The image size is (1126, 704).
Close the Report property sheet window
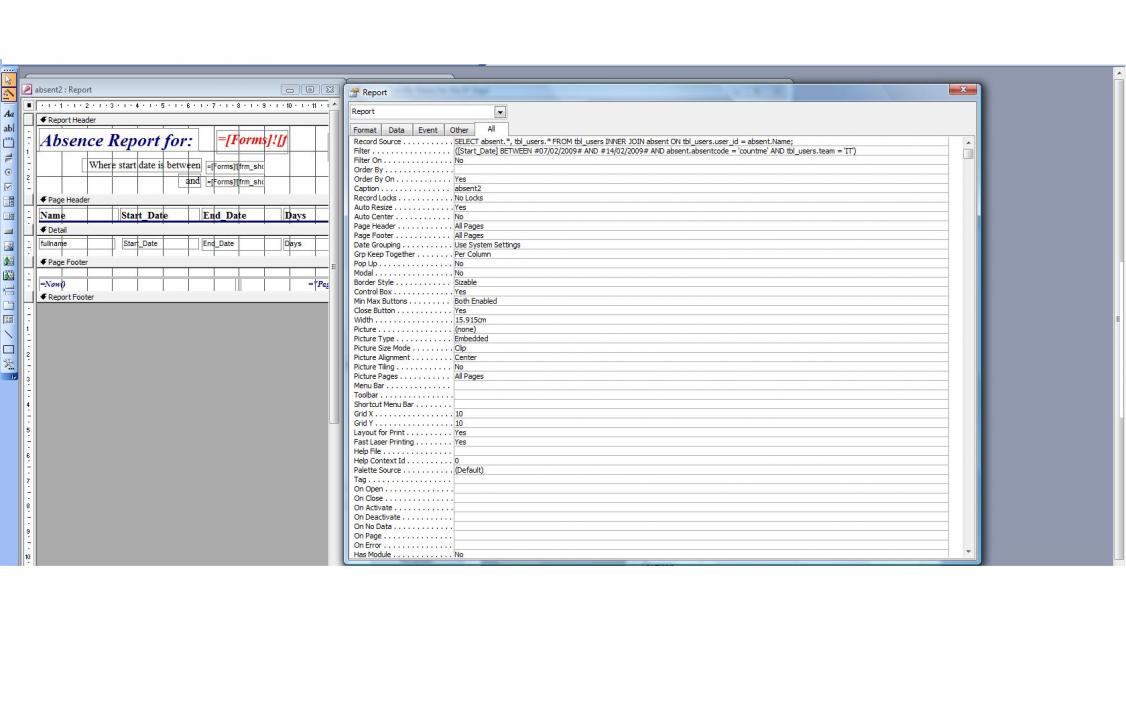[962, 90]
